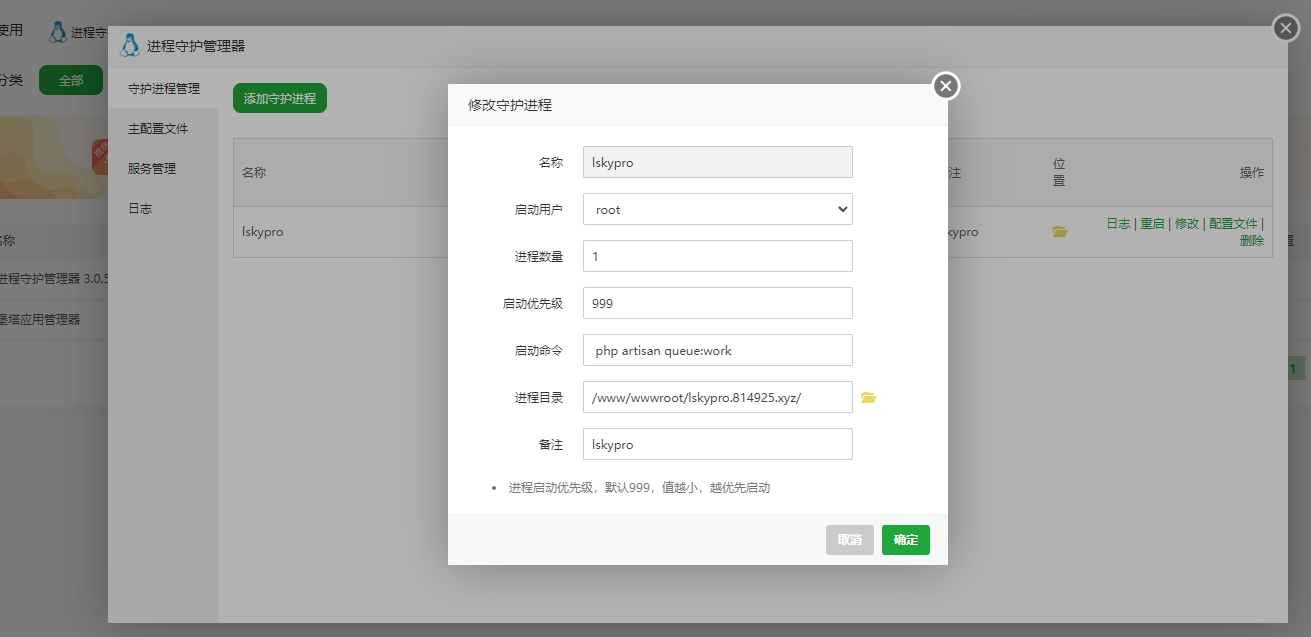Open folder browser beside the 进程目录 field

[x=868, y=397]
